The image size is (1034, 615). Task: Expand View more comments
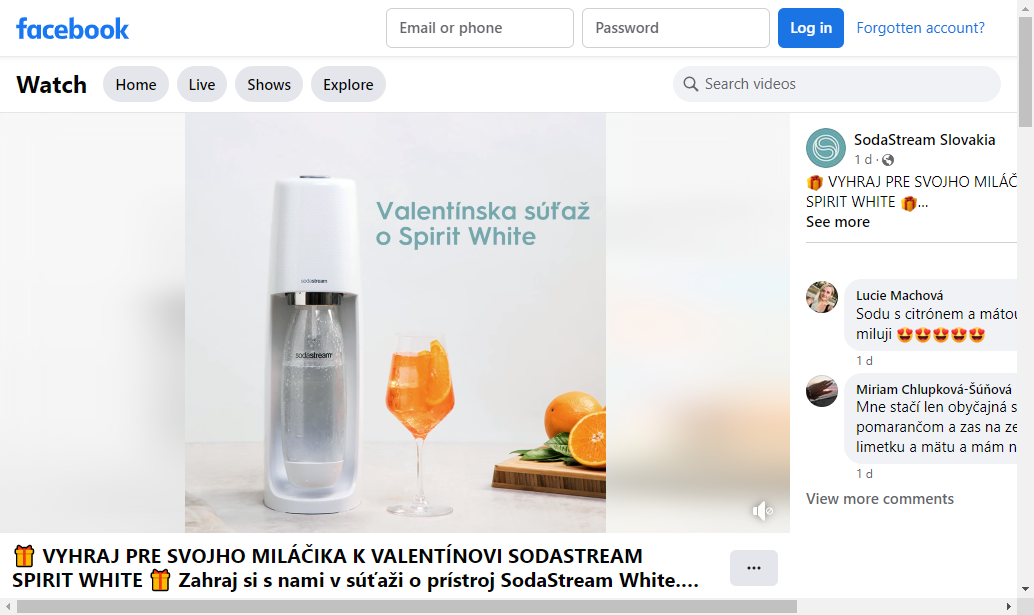[x=879, y=499]
